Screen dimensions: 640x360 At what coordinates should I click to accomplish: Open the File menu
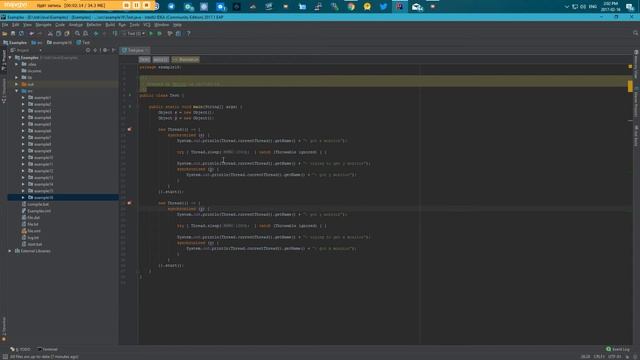pos(5,25)
